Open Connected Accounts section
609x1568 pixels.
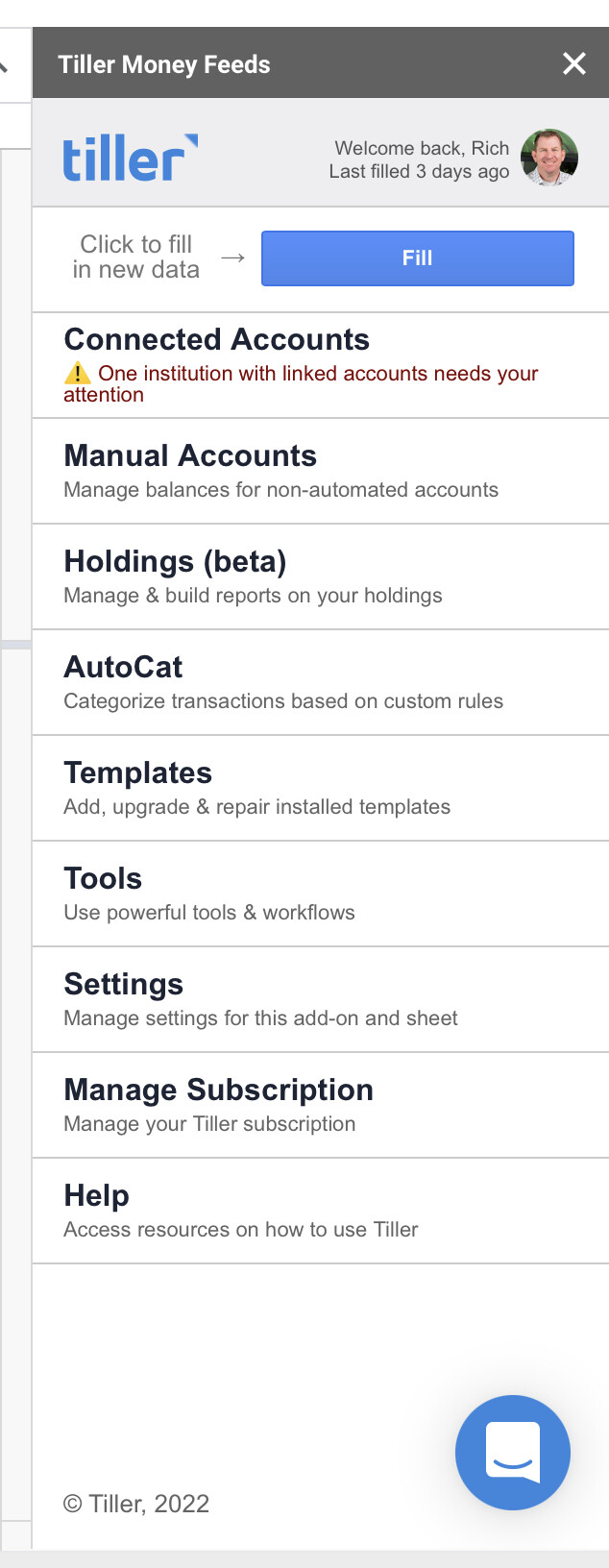(x=216, y=340)
